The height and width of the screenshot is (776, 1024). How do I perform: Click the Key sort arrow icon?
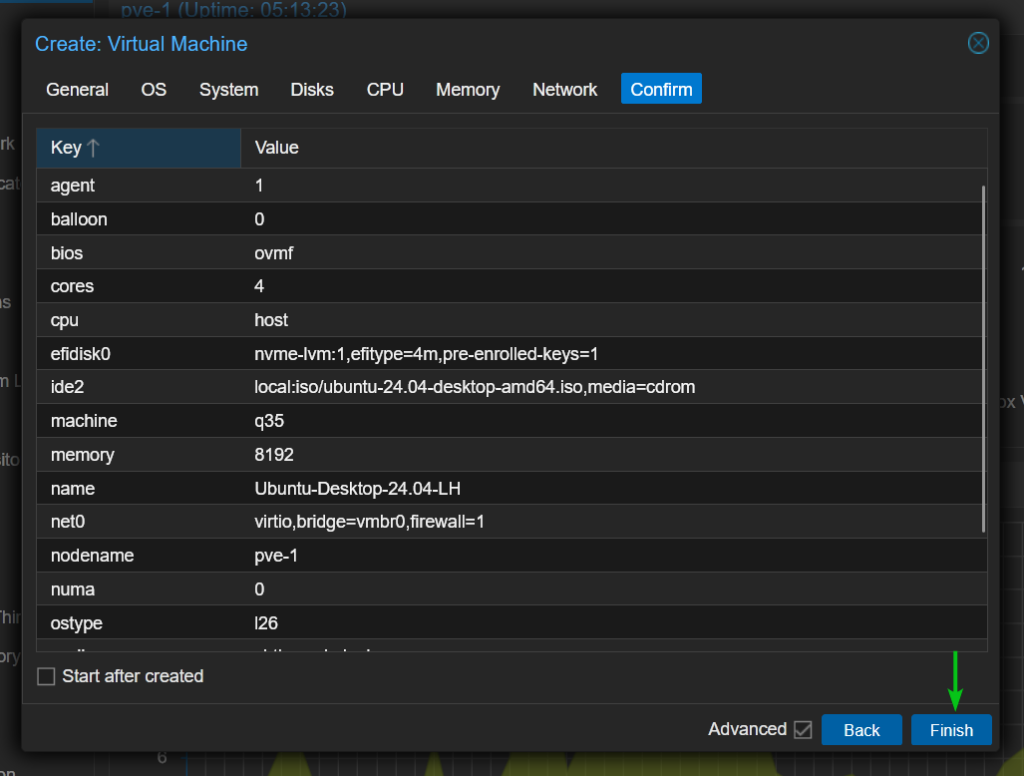coord(93,148)
